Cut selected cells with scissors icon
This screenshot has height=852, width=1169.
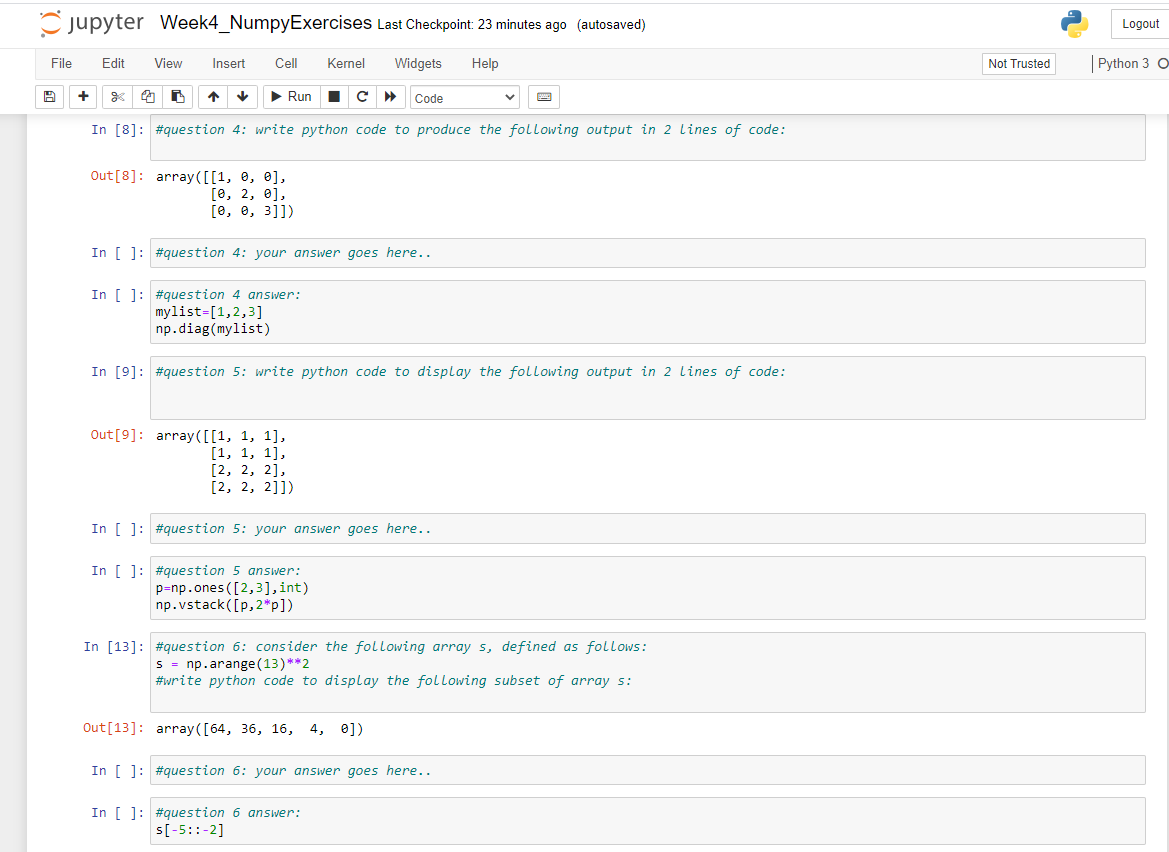[117, 97]
